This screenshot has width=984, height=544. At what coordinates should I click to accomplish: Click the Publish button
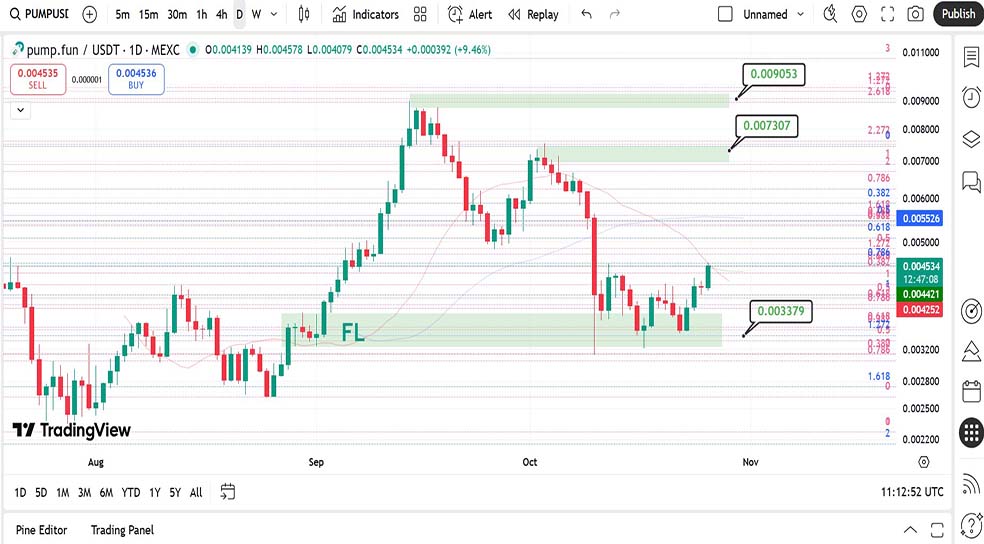[957, 14]
